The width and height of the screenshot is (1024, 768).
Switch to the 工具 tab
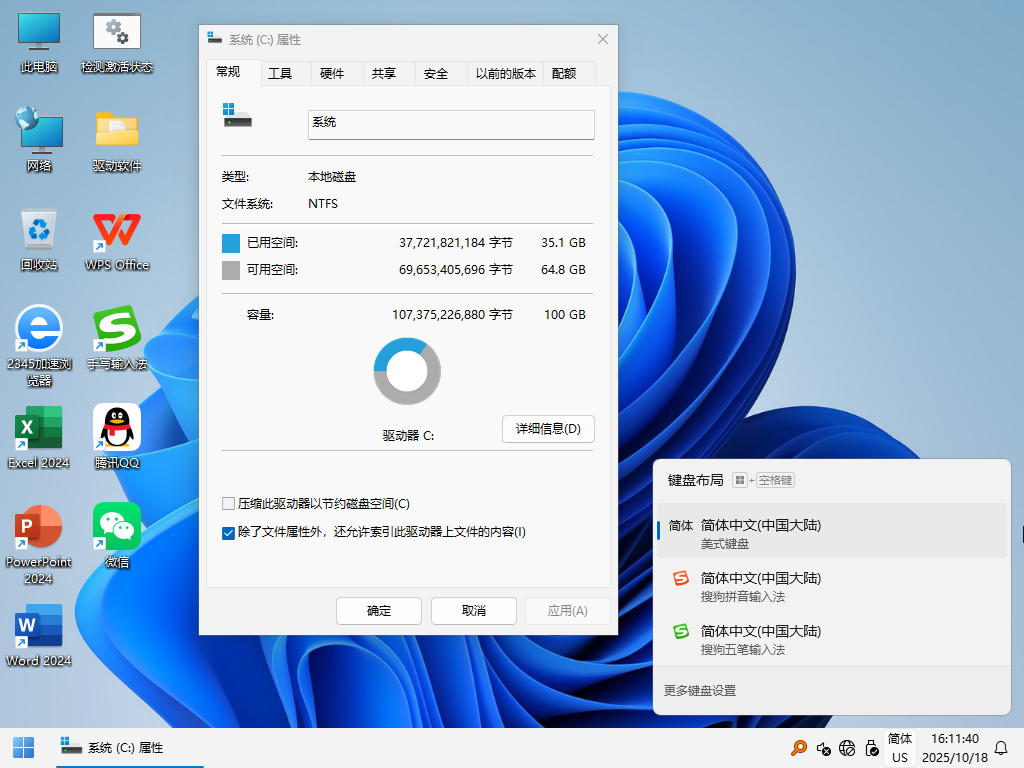click(x=280, y=73)
